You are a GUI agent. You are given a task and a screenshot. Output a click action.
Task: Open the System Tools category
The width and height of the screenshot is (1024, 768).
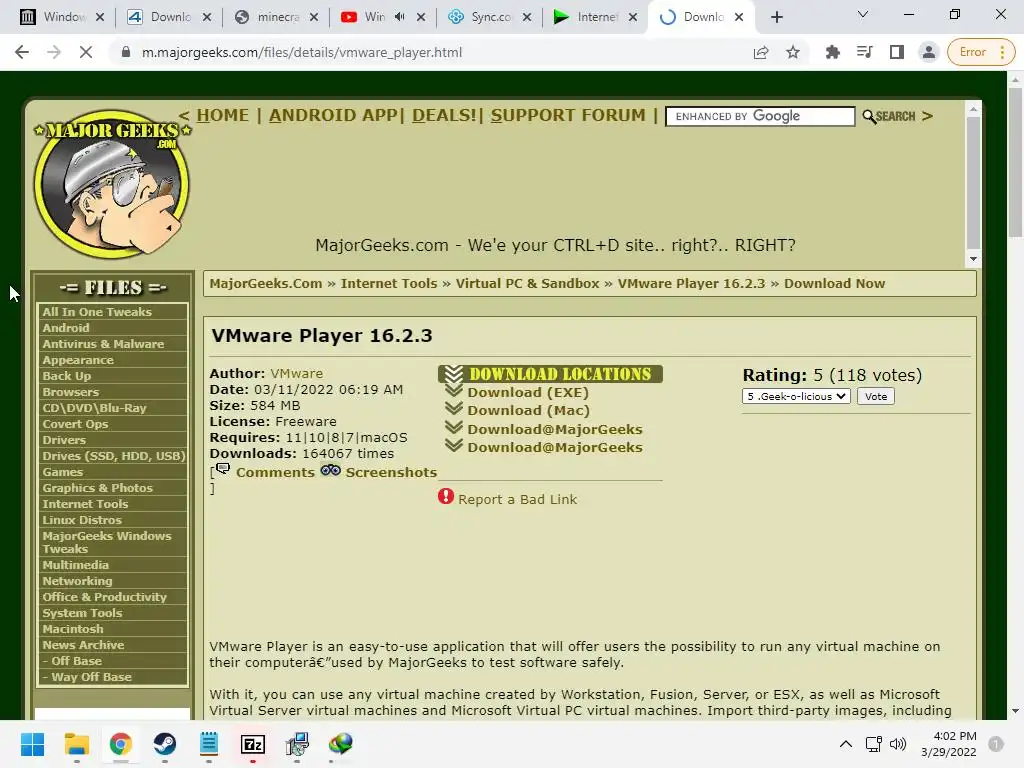82,613
